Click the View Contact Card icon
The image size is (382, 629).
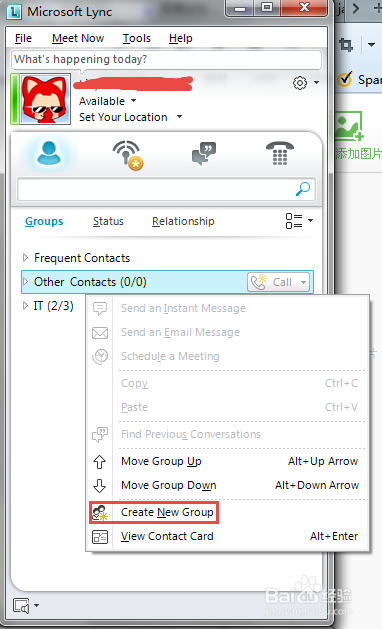100,536
